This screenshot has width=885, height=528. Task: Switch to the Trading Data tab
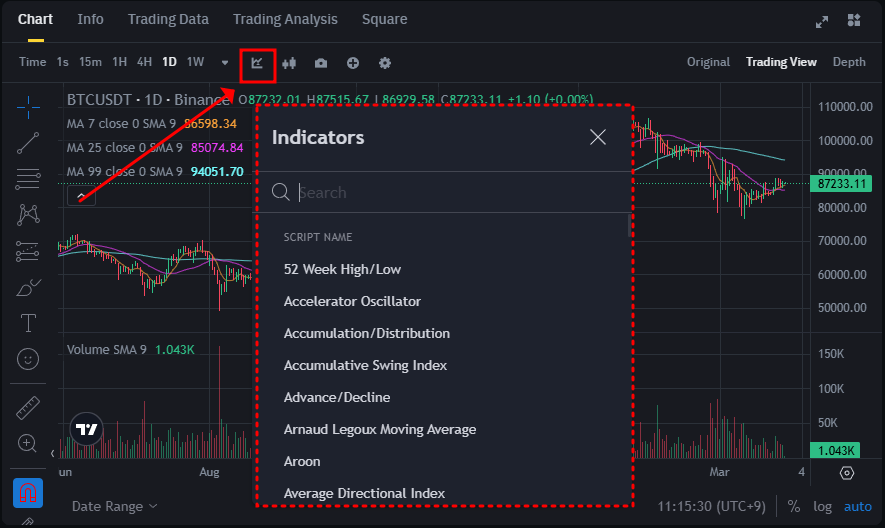[x=168, y=19]
